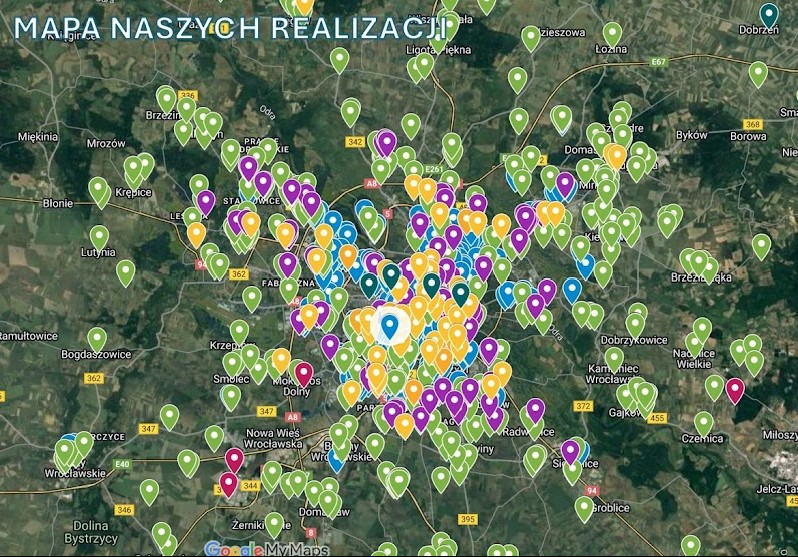Open the Google My Maps logo link

coord(267,549)
